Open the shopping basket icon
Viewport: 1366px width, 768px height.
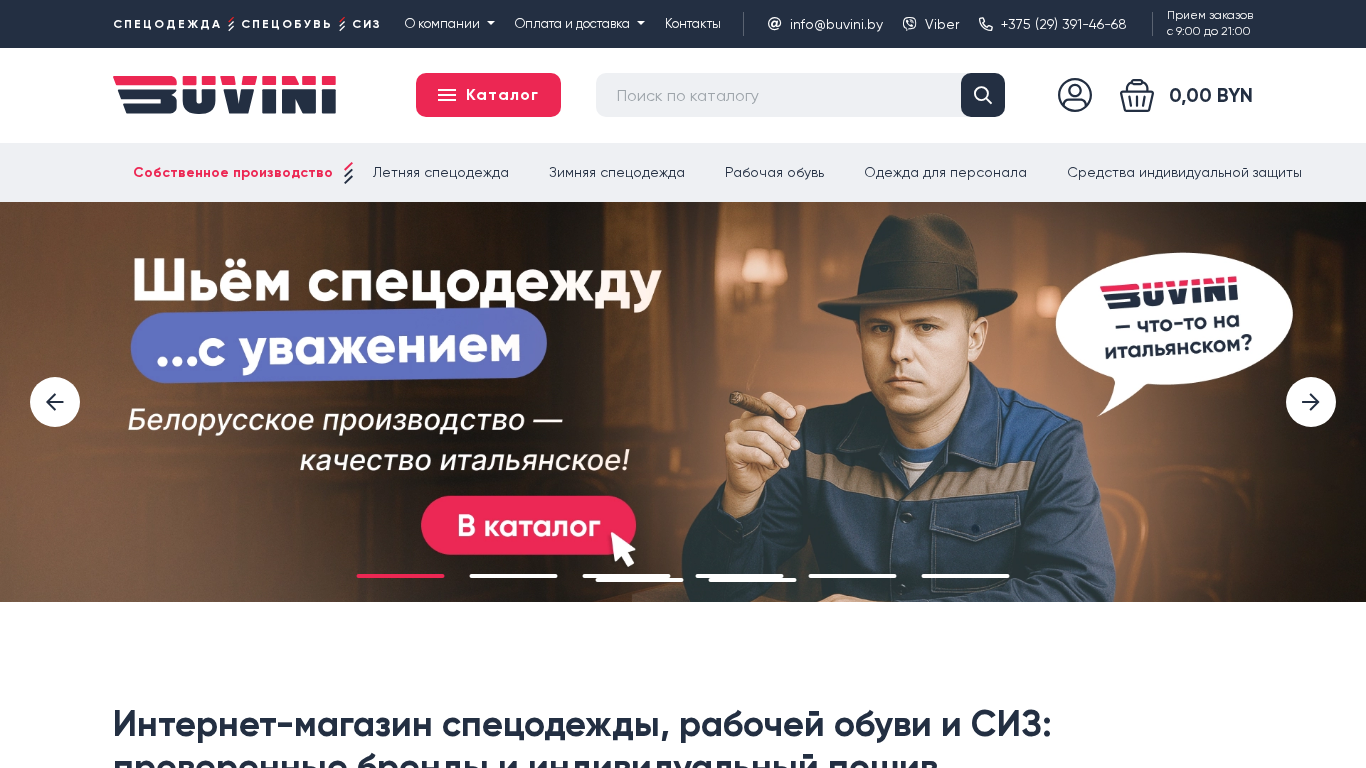[x=1137, y=95]
